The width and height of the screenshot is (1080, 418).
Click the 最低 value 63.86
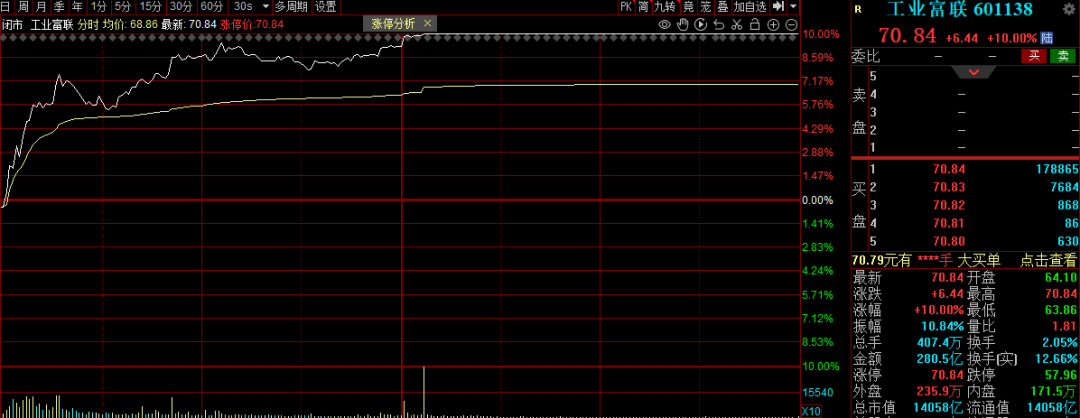1059,310
